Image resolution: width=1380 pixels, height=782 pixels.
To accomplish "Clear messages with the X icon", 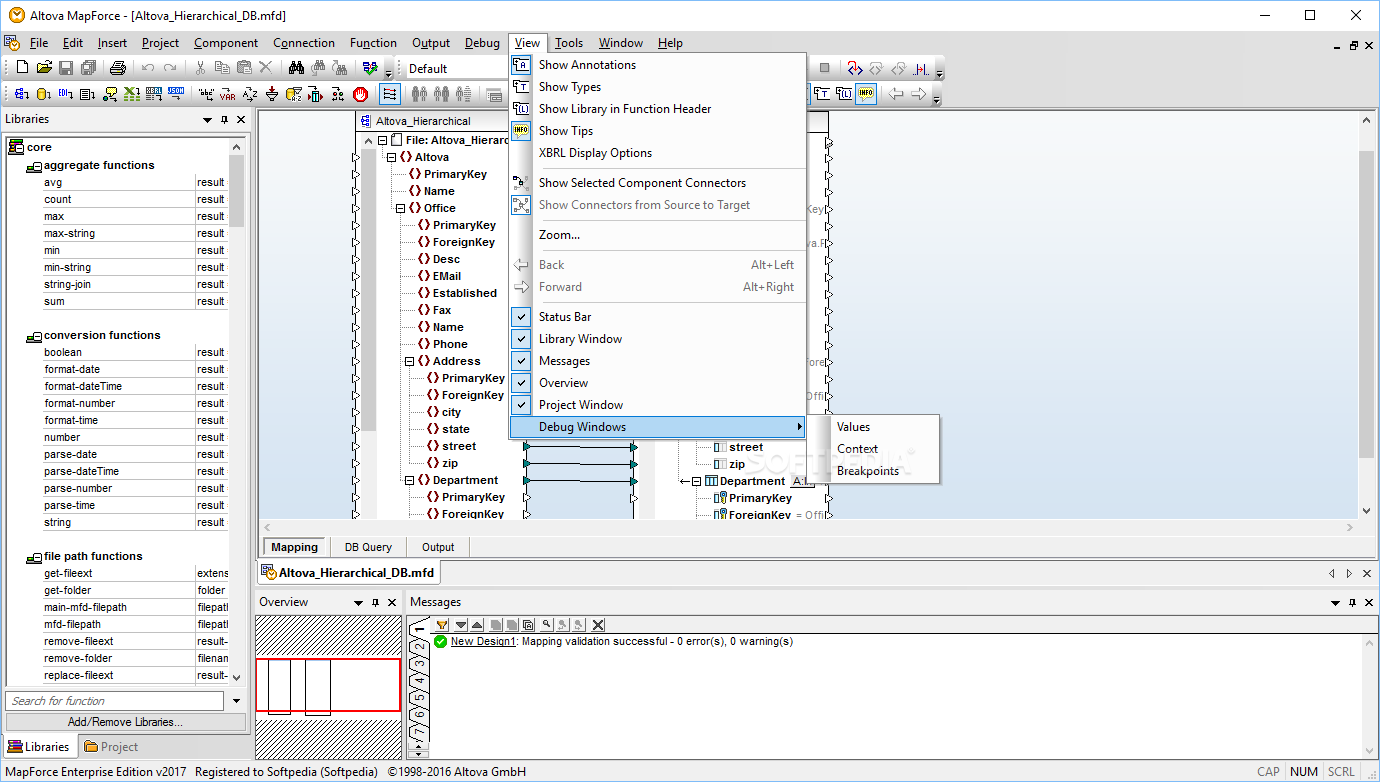I will (x=598, y=625).
